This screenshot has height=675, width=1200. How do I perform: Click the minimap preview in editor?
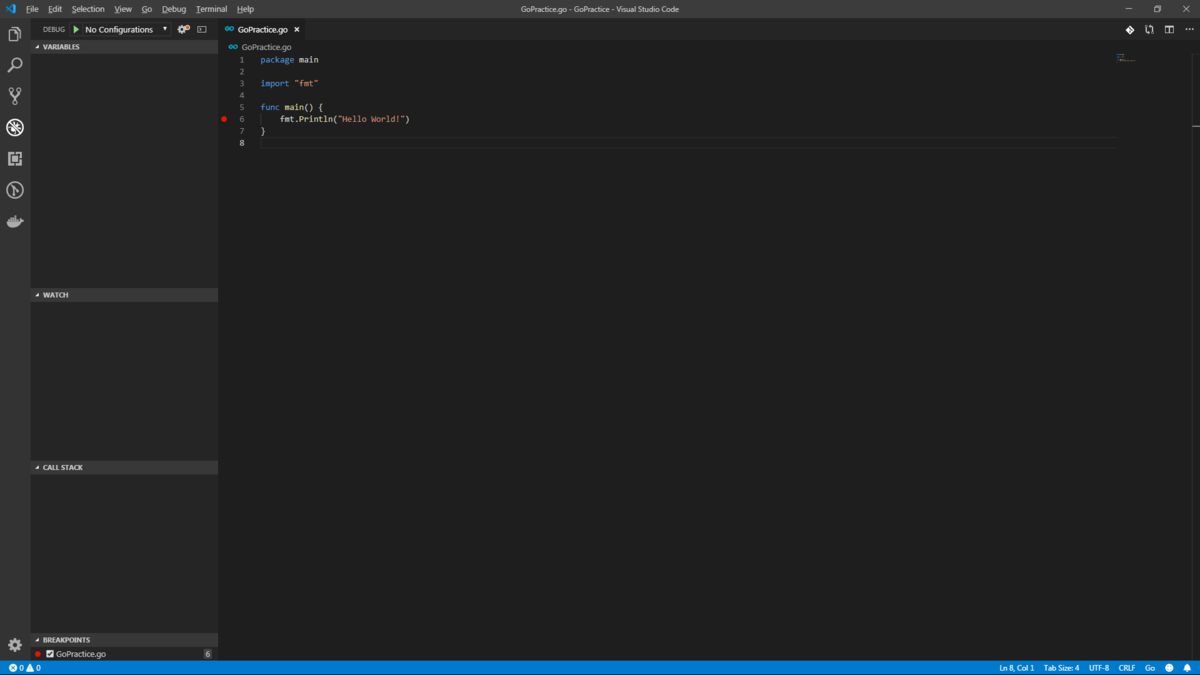coord(1126,59)
